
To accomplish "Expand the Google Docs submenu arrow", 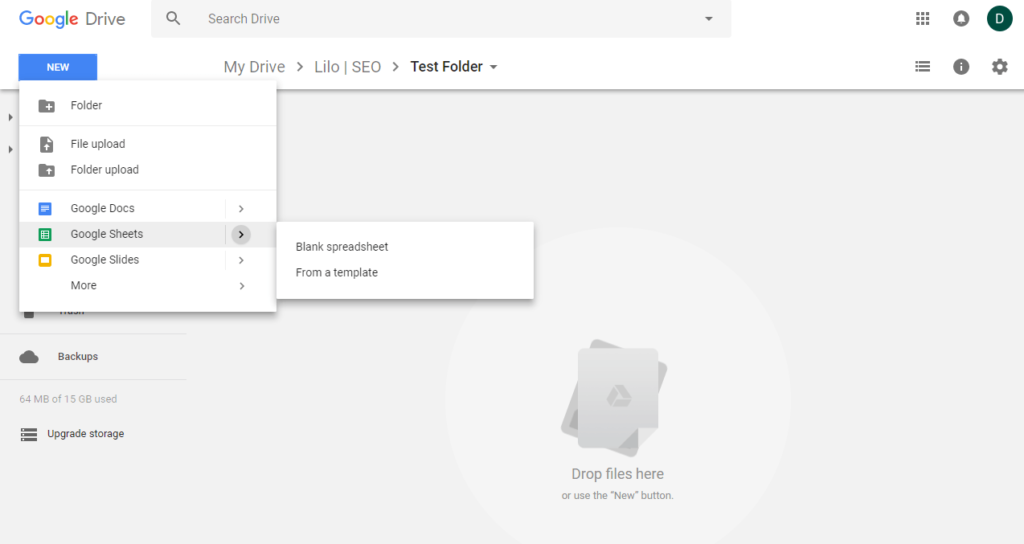I will (x=241, y=209).
